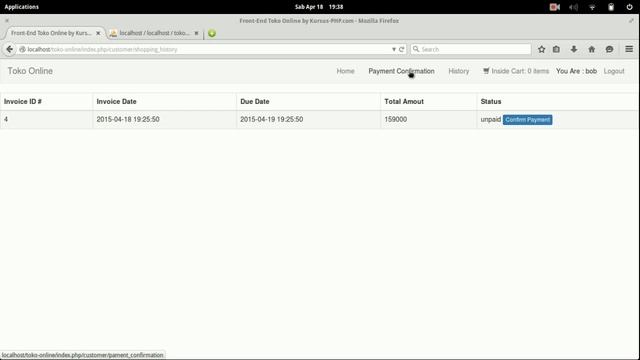Screen dimensions: 640x360
Task: Click the red screen recording indicator icon
Action: [x=555, y=7]
